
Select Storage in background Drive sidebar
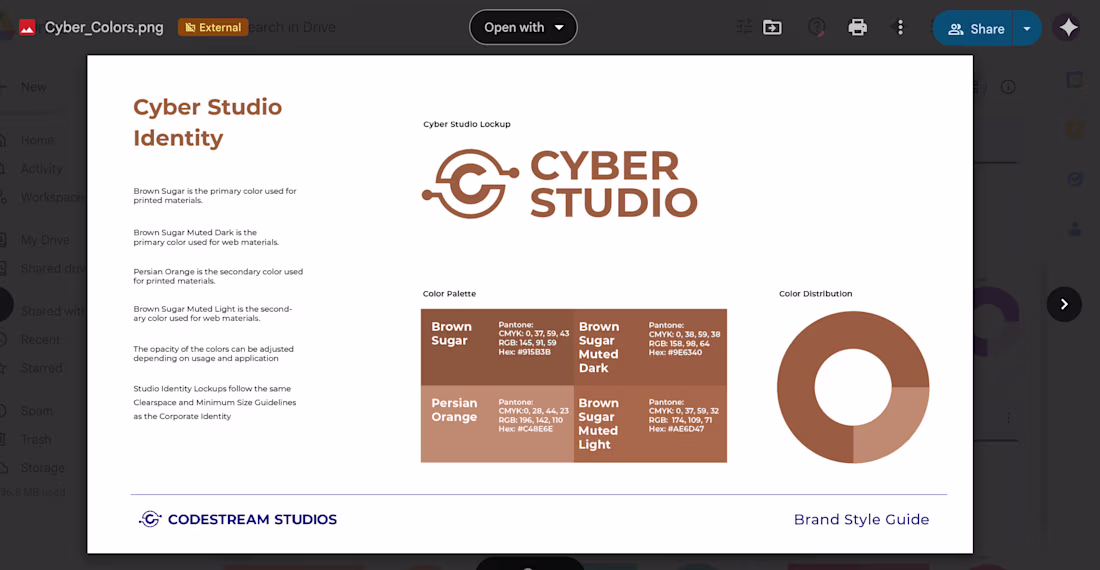42,468
